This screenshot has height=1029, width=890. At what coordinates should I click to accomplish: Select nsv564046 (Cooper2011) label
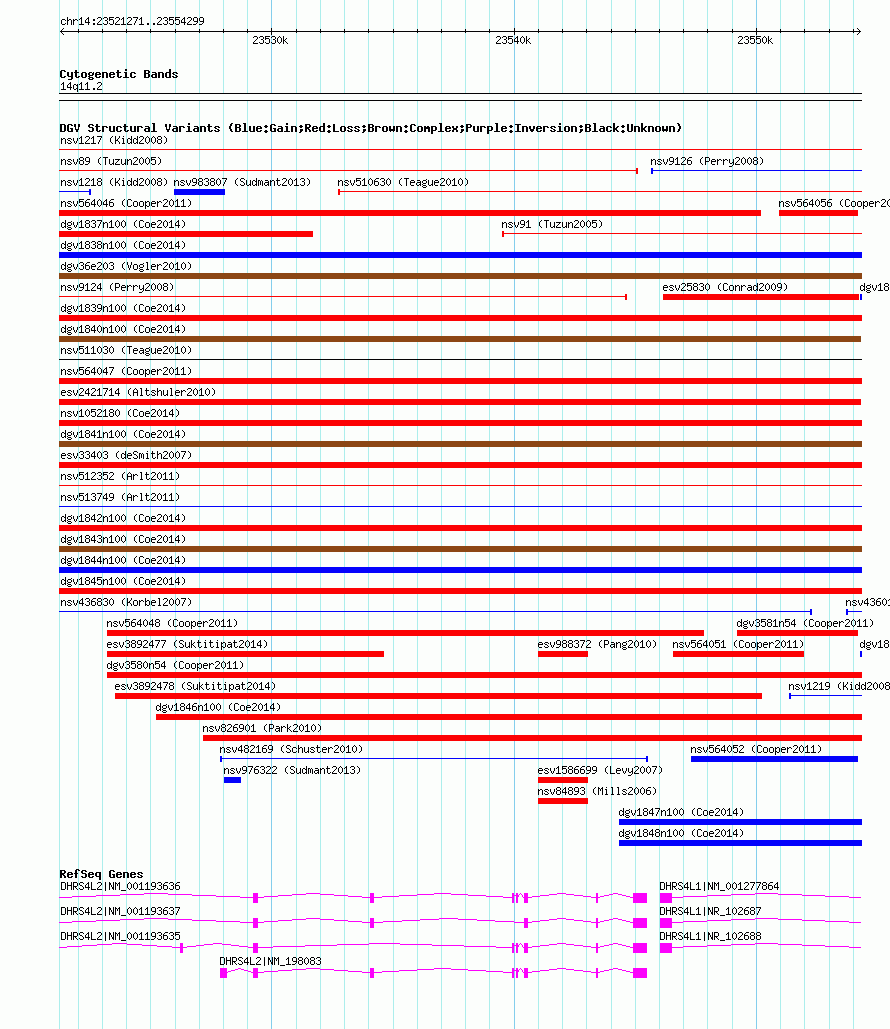(126, 203)
